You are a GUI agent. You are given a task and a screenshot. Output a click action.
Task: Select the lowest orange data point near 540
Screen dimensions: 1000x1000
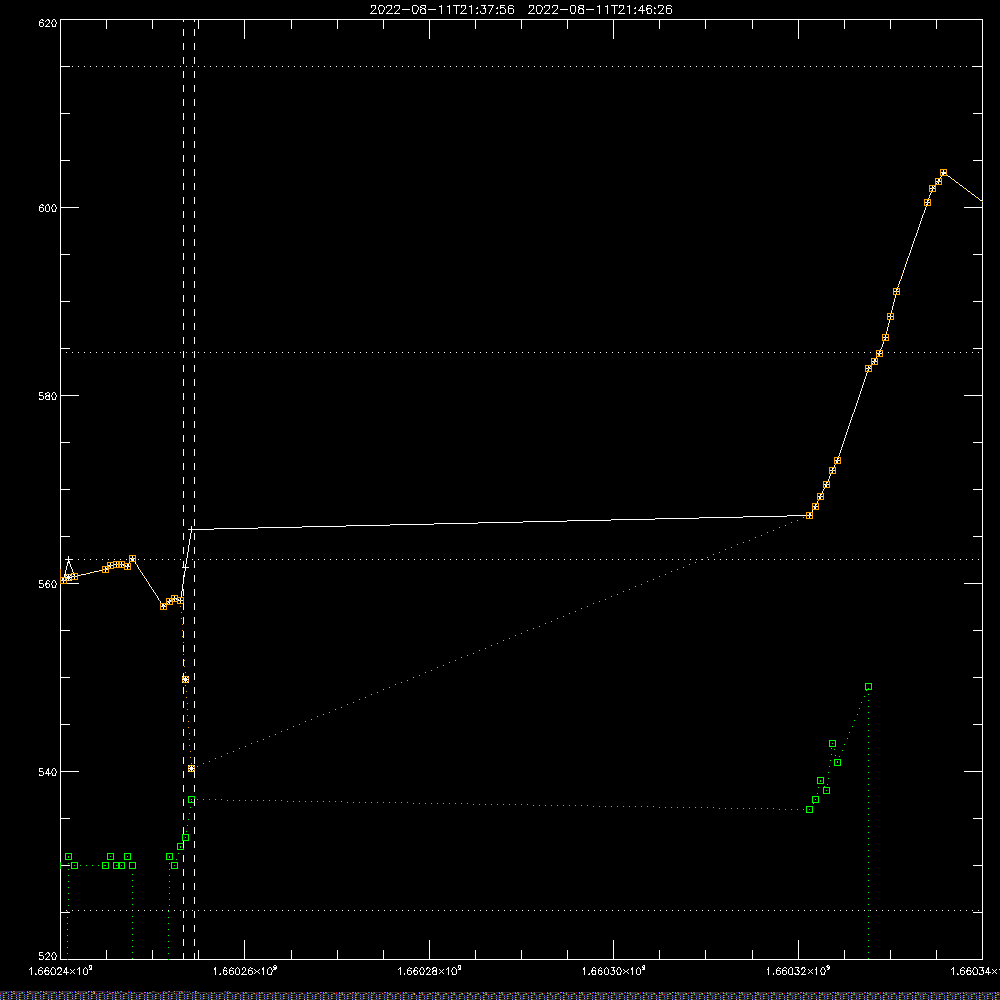point(191,768)
